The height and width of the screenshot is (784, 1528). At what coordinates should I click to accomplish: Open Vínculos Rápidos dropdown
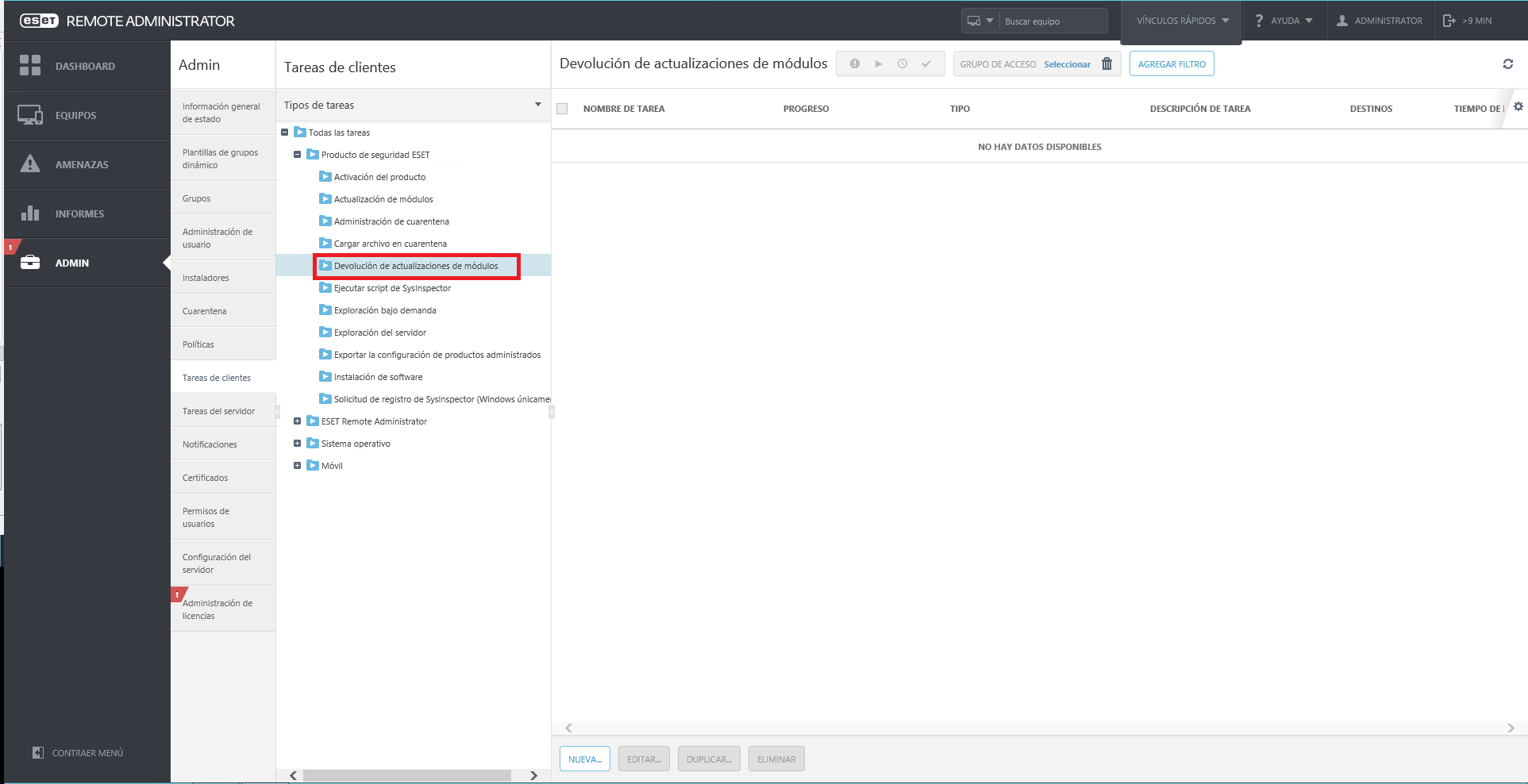(x=1182, y=21)
